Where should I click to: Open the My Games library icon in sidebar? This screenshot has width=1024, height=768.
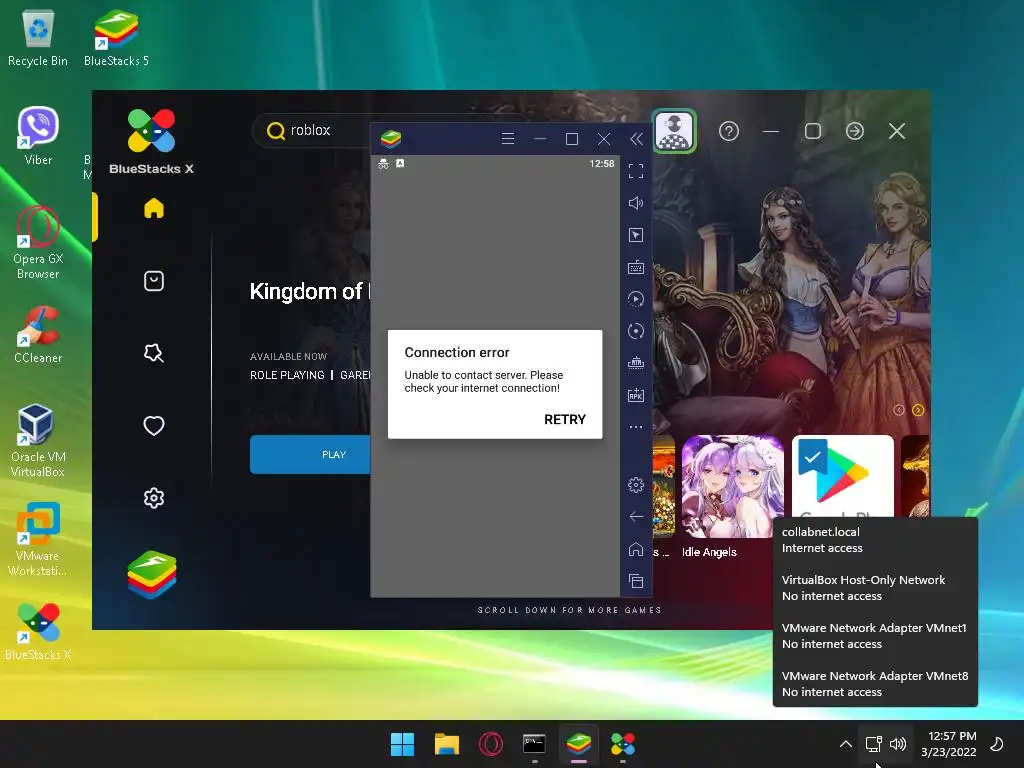(x=153, y=281)
